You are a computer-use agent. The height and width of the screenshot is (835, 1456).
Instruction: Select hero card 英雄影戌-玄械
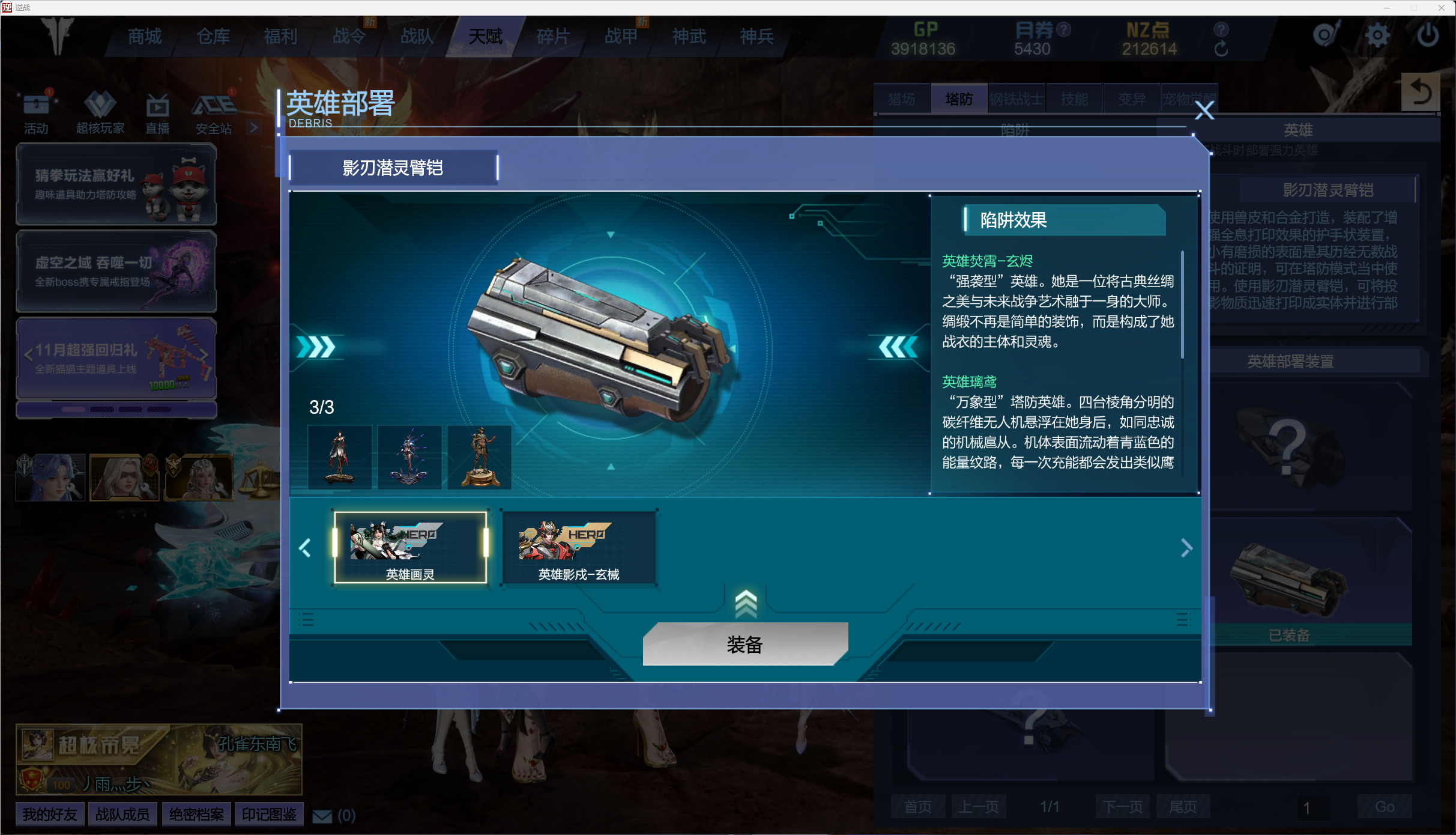click(579, 547)
